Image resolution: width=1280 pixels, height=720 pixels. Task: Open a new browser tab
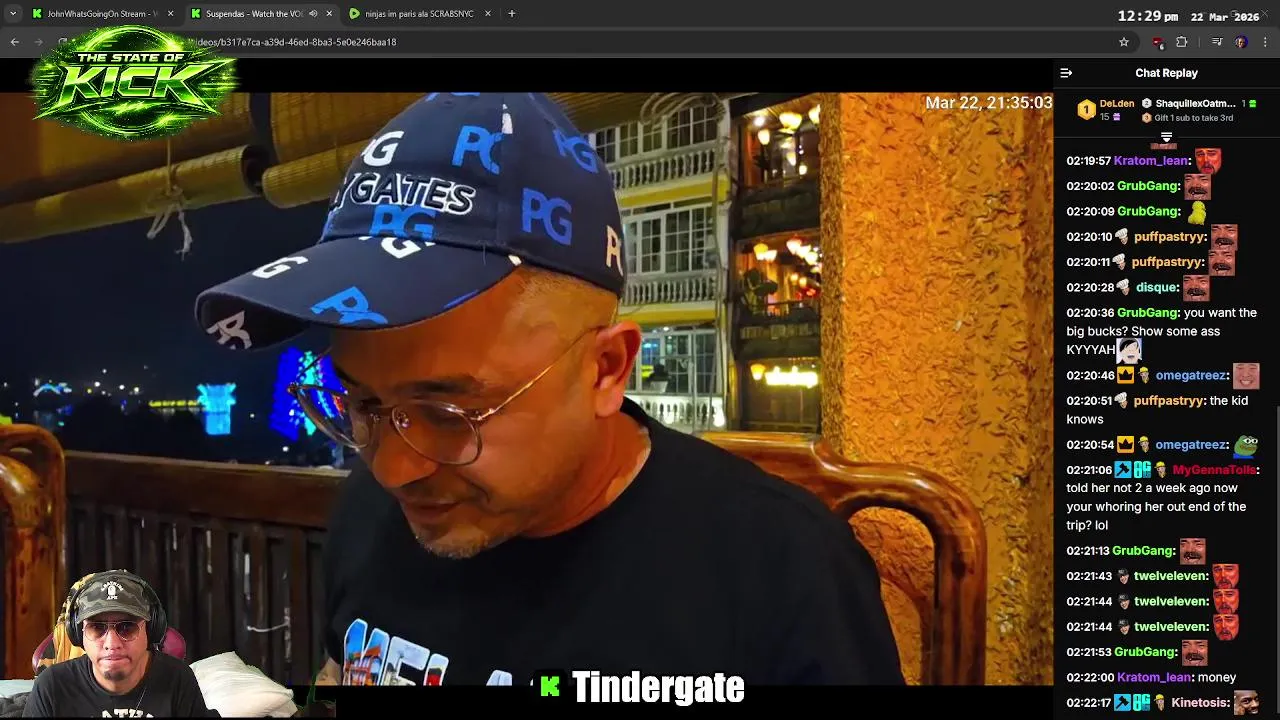point(512,14)
